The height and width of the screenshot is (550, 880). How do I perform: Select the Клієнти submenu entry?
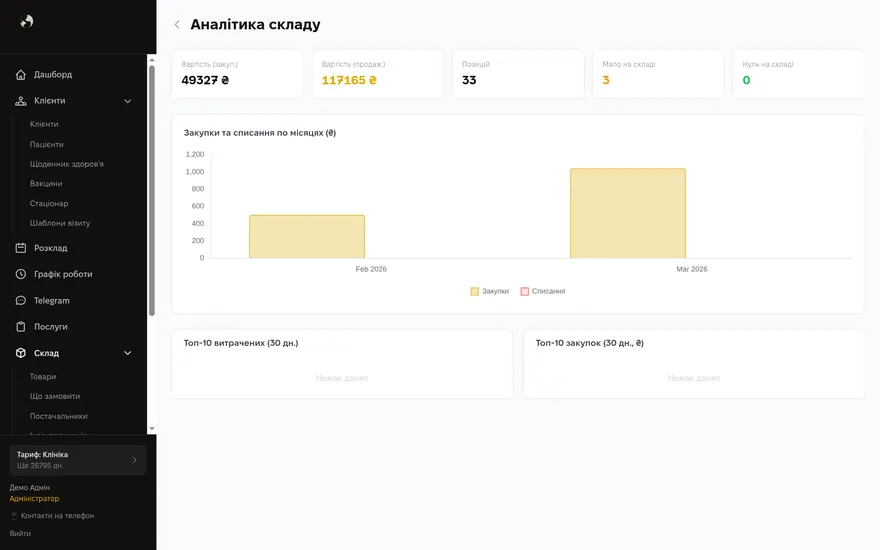[x=44, y=124]
